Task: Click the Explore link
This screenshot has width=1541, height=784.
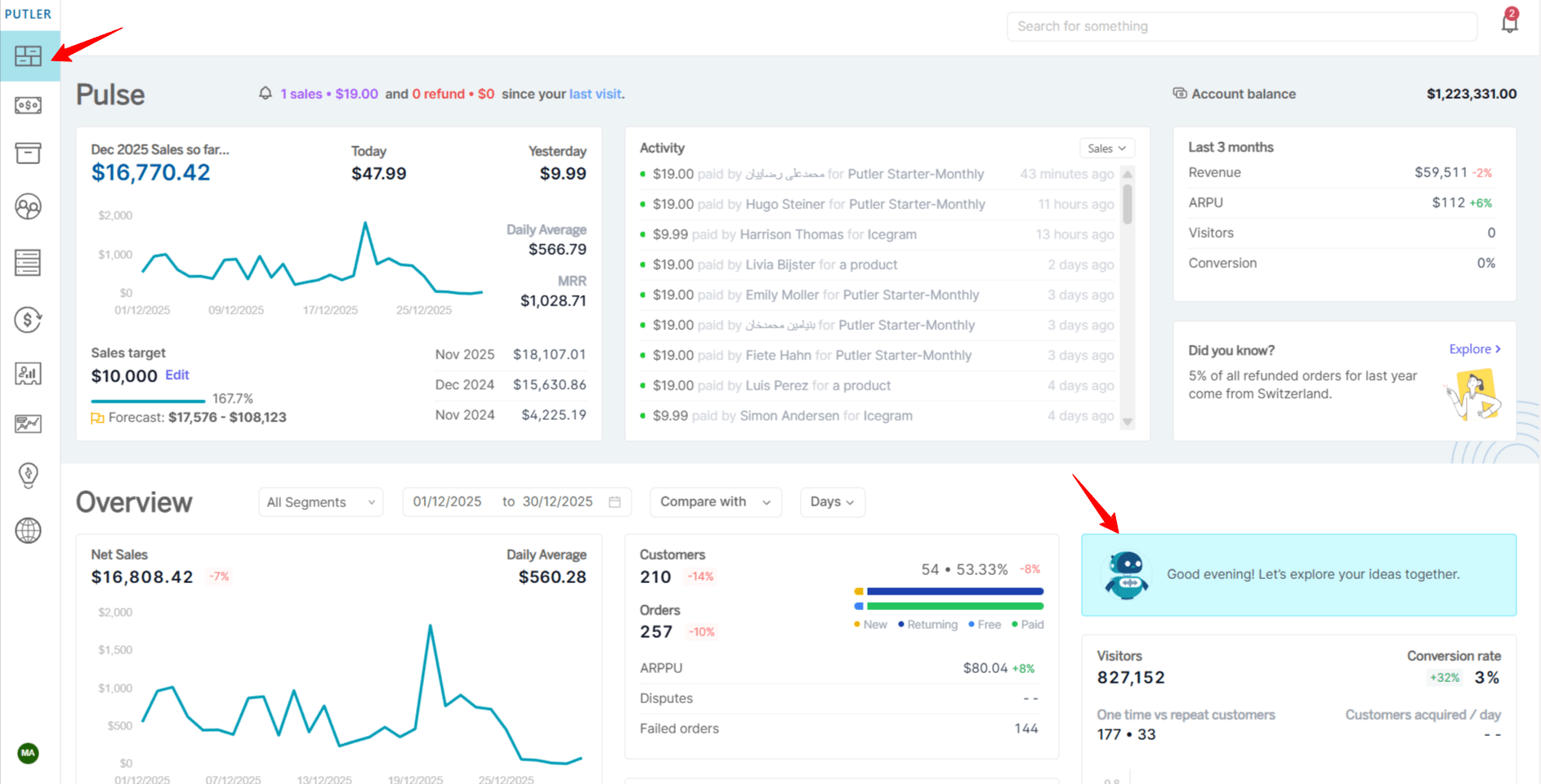Action: click(1474, 349)
